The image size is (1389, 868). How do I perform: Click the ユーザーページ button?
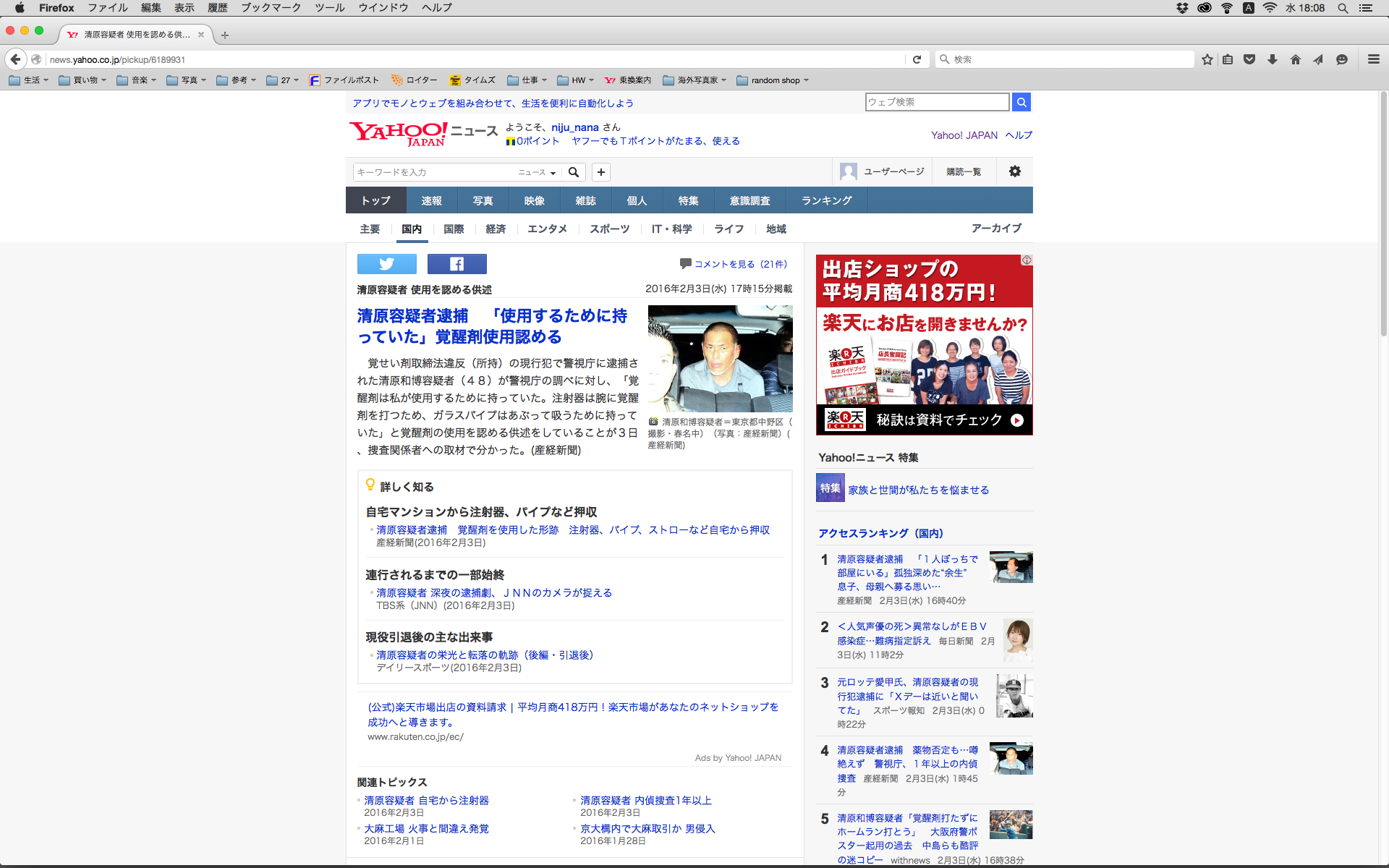883,171
